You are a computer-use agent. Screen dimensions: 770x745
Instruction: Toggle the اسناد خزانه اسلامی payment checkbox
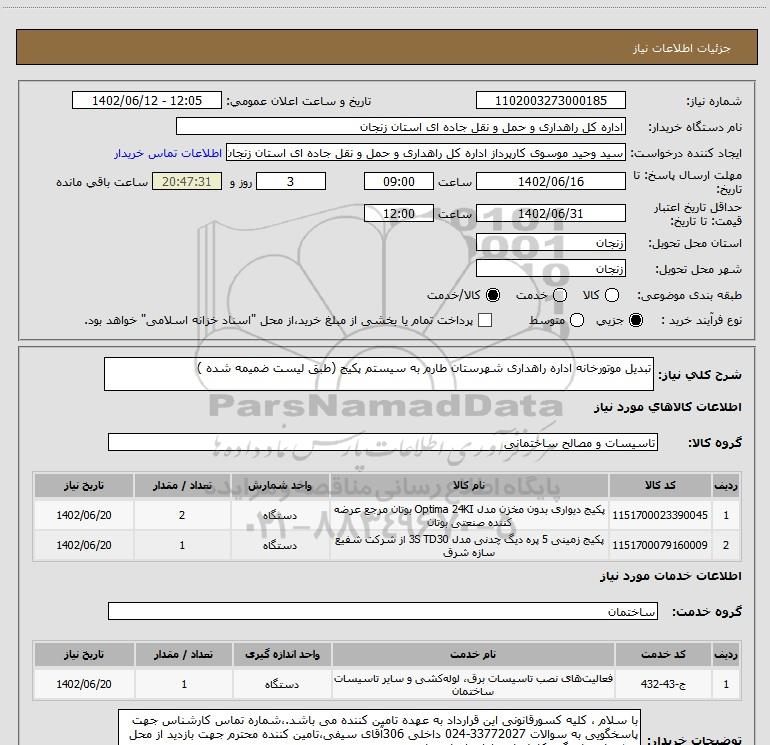pyautogui.click(x=485, y=320)
